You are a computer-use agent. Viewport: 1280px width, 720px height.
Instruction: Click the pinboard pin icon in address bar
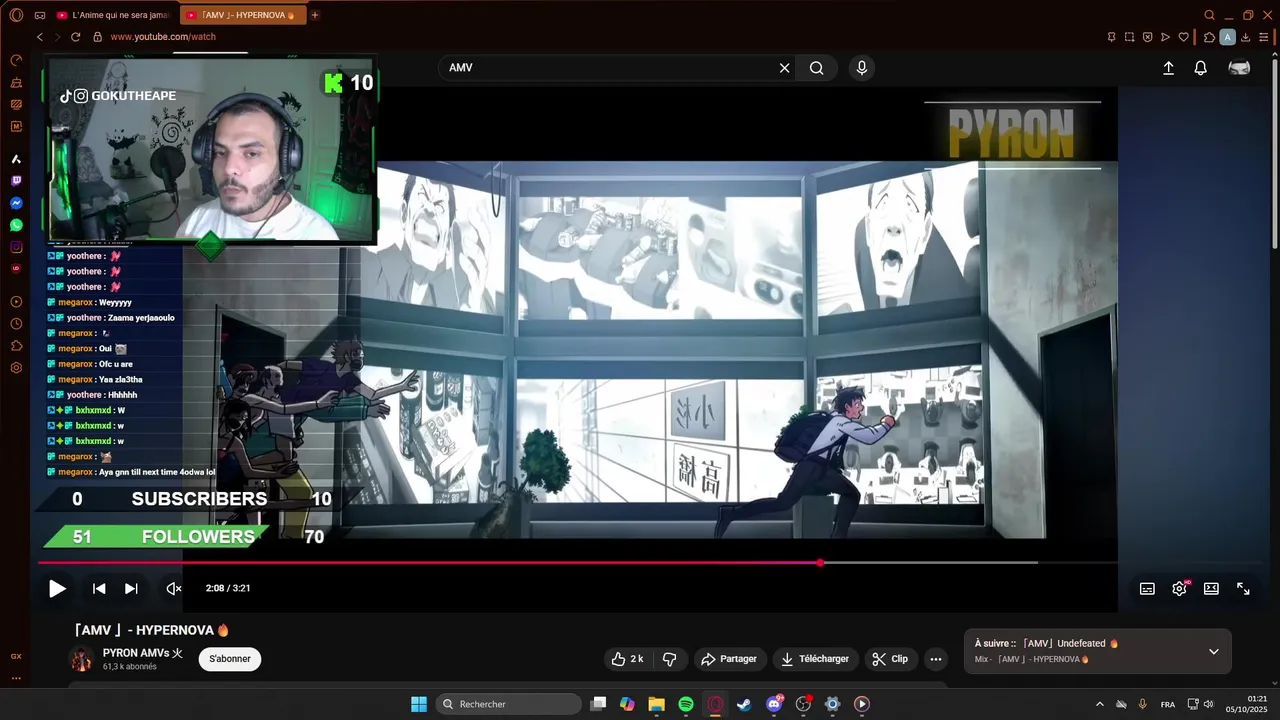pos(1111,37)
